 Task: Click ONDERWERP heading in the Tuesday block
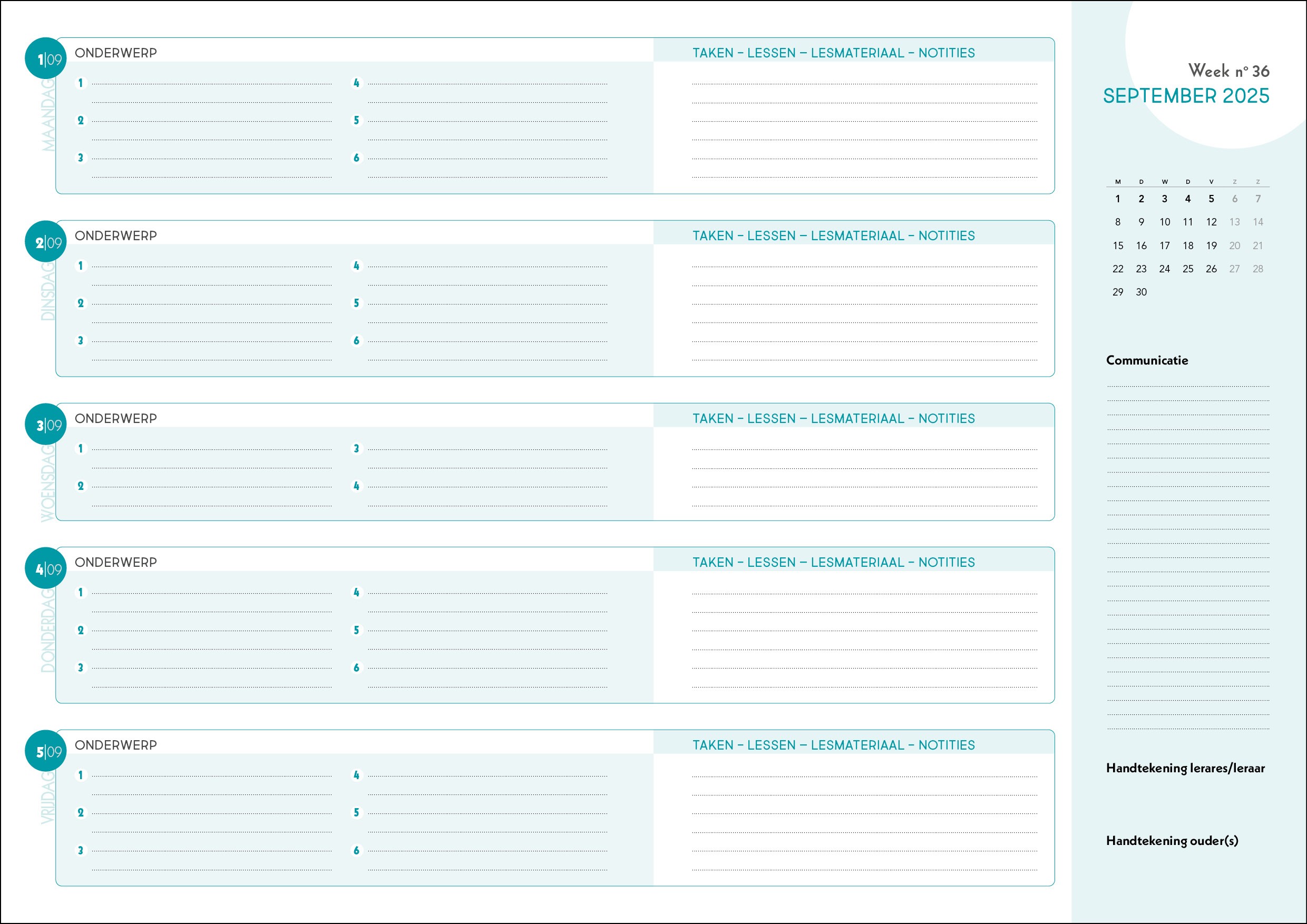(x=115, y=235)
